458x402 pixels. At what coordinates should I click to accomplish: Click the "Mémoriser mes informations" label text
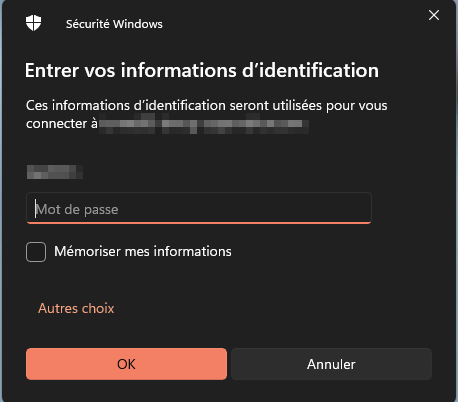(x=143, y=251)
